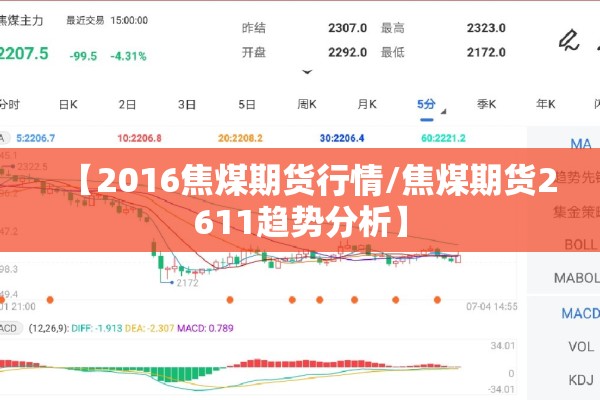
Task: Switch to the 月K chart tab
Action: 367,104
